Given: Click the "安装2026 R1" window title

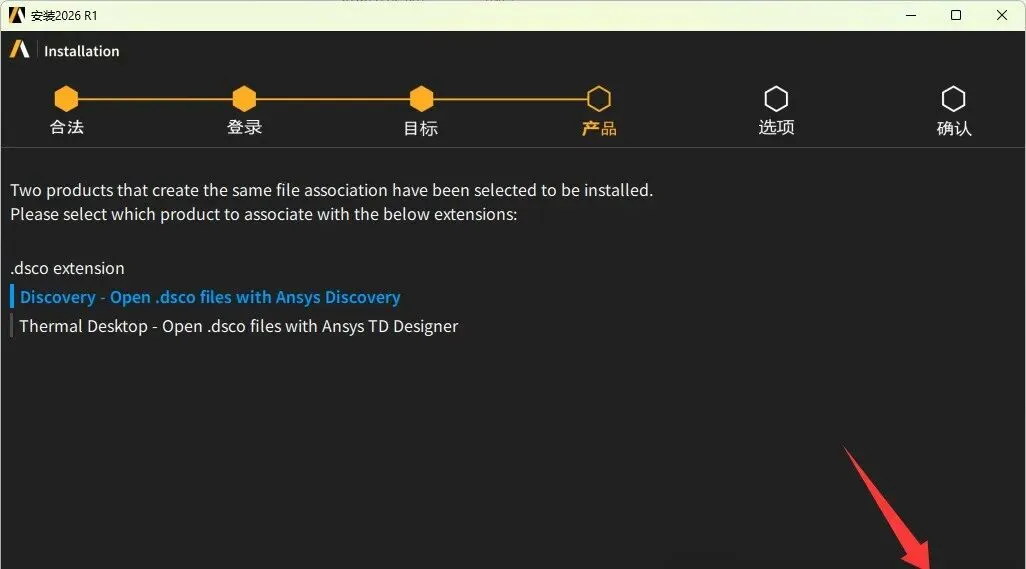Looking at the screenshot, I should click(64, 15).
